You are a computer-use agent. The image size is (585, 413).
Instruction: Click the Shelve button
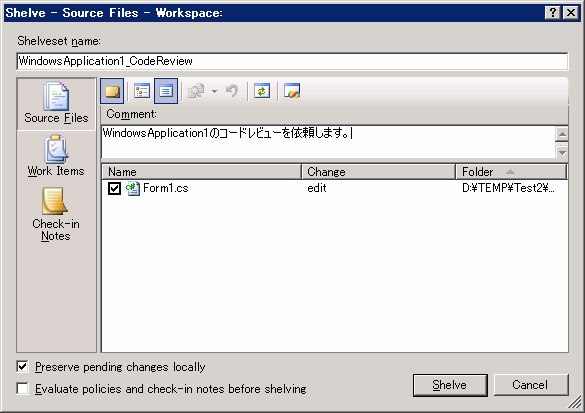click(x=450, y=385)
